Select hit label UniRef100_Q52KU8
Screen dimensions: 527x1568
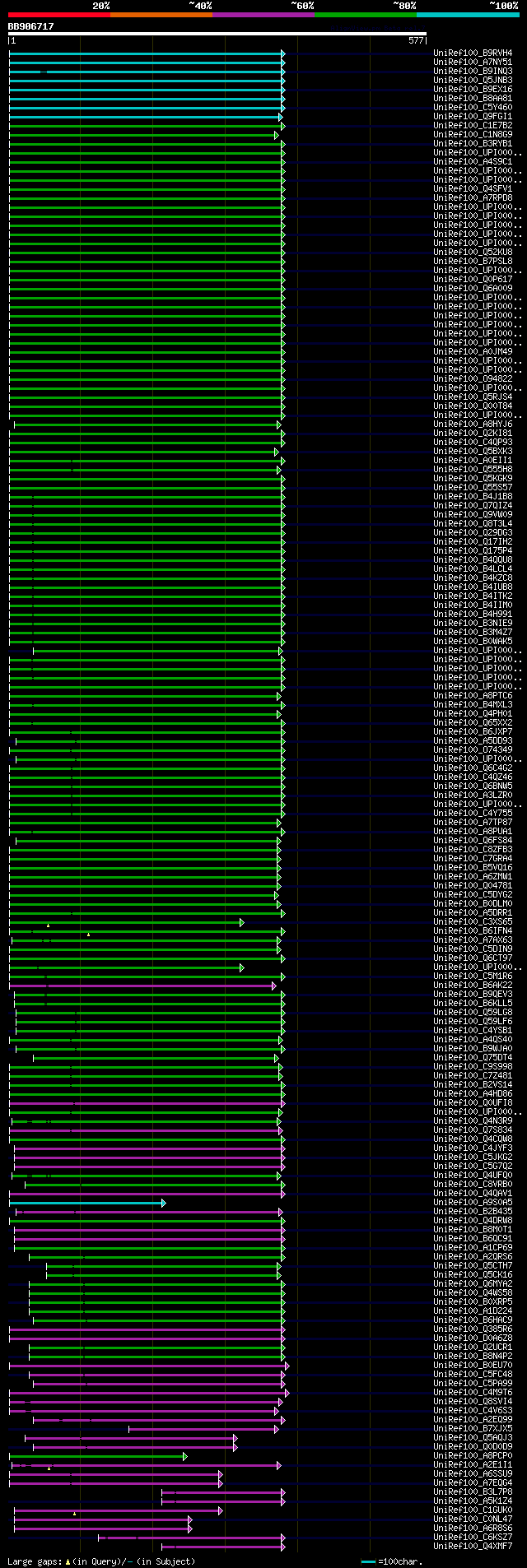pyautogui.click(x=473, y=252)
